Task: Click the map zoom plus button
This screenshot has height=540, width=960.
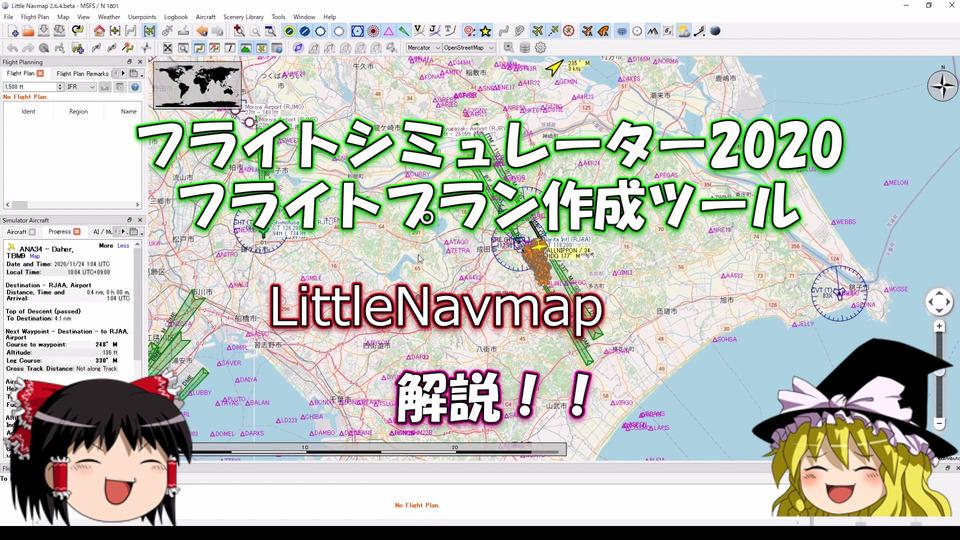Action: pyautogui.click(x=939, y=326)
